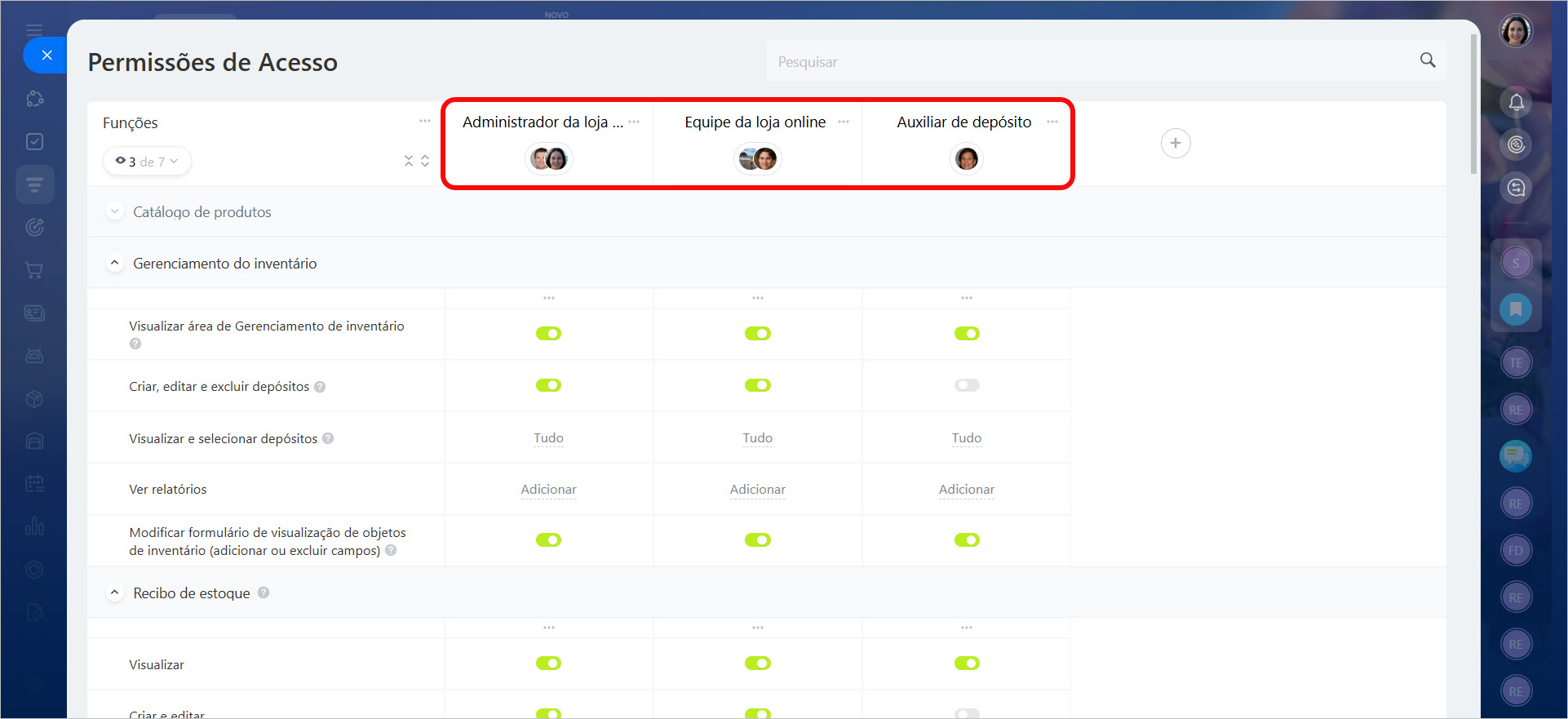Open the tasks checkbox icon in sidebar
The height and width of the screenshot is (719, 1568).
(x=34, y=141)
